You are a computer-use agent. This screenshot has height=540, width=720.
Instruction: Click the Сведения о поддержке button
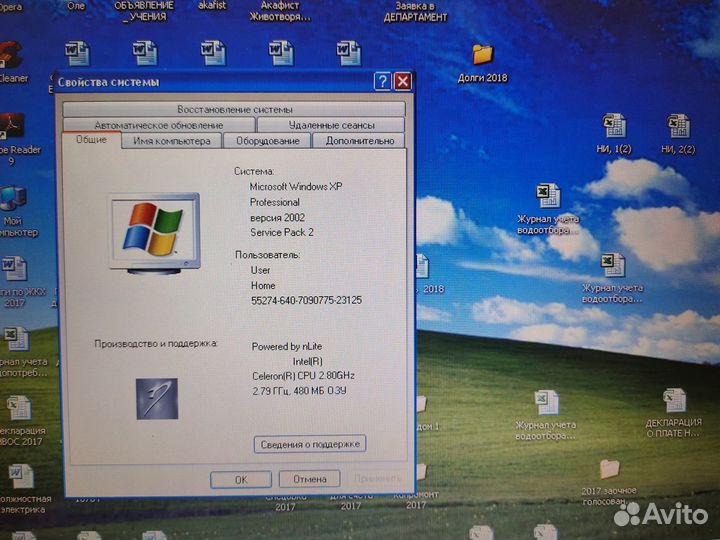pos(310,444)
